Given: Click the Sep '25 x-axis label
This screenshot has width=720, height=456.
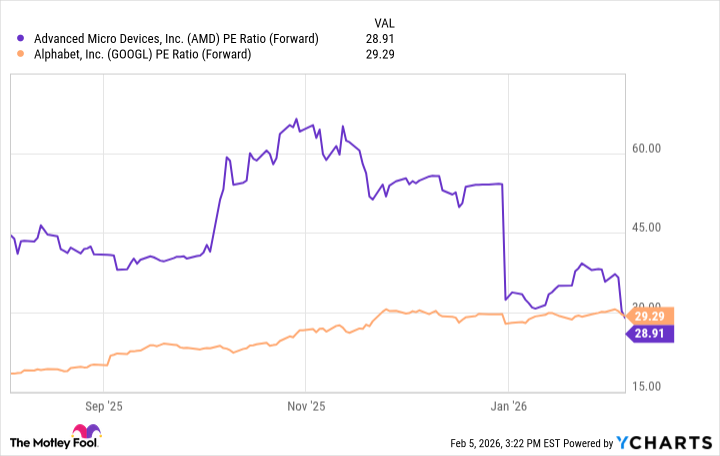Looking at the screenshot, I should 104,406.
